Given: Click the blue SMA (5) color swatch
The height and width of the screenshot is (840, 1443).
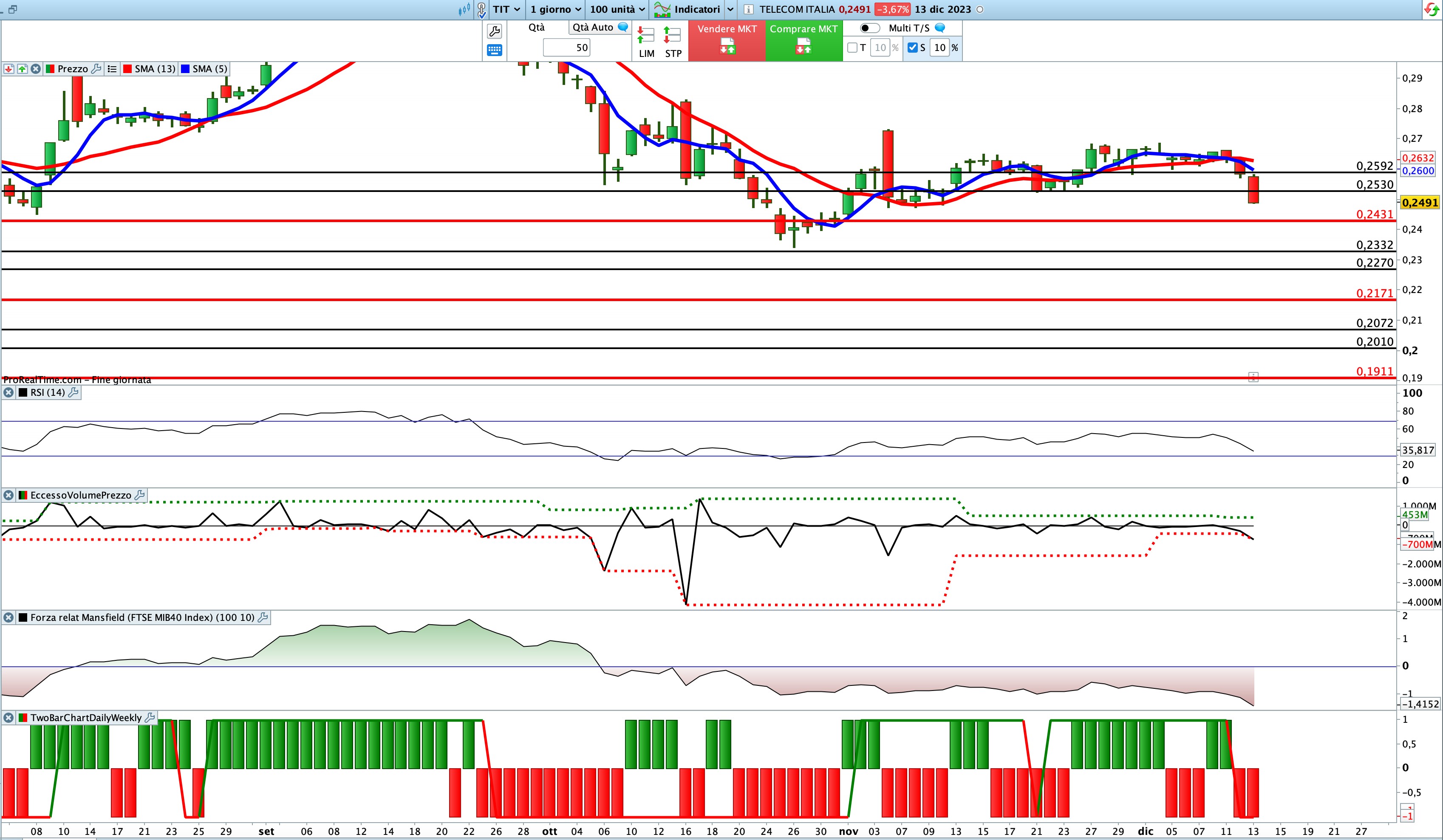Looking at the screenshot, I should coord(185,69).
